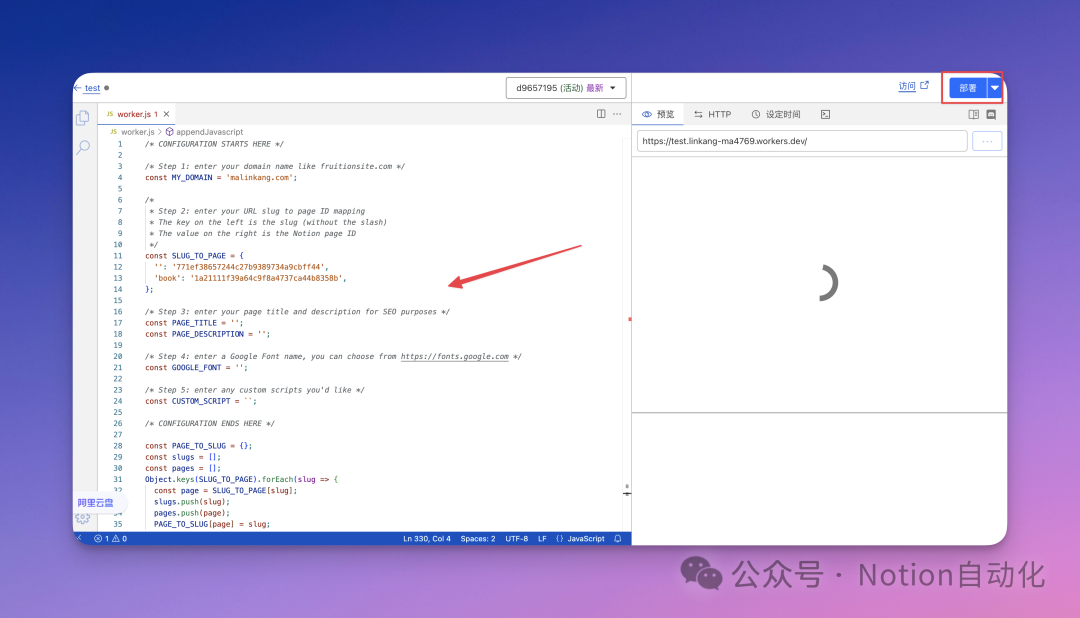This screenshot has width=1080, height=618.
Task: Click code line number 11
Action: 118,256
